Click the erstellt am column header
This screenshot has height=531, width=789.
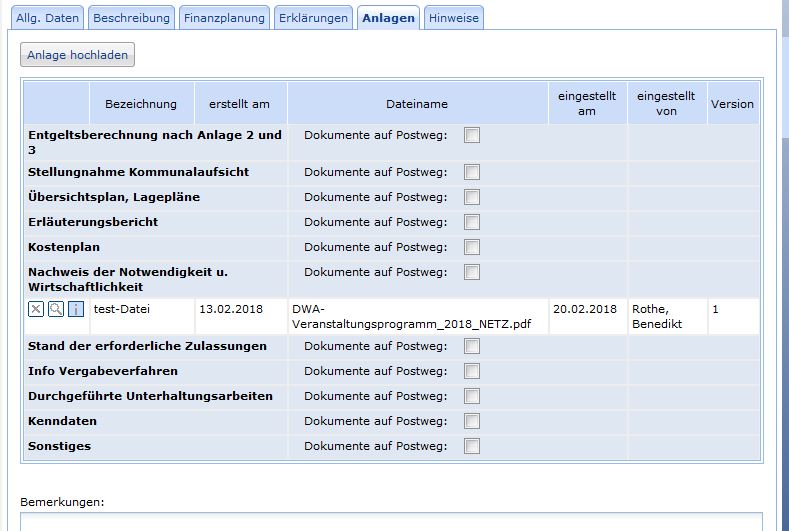click(240, 104)
